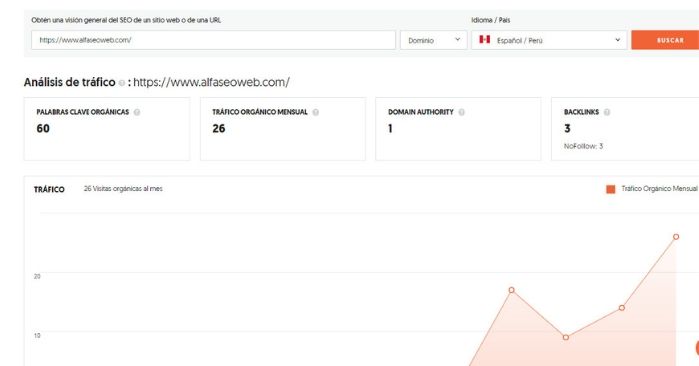
Task: Click info icon beside Backlinks
Action: (607, 112)
